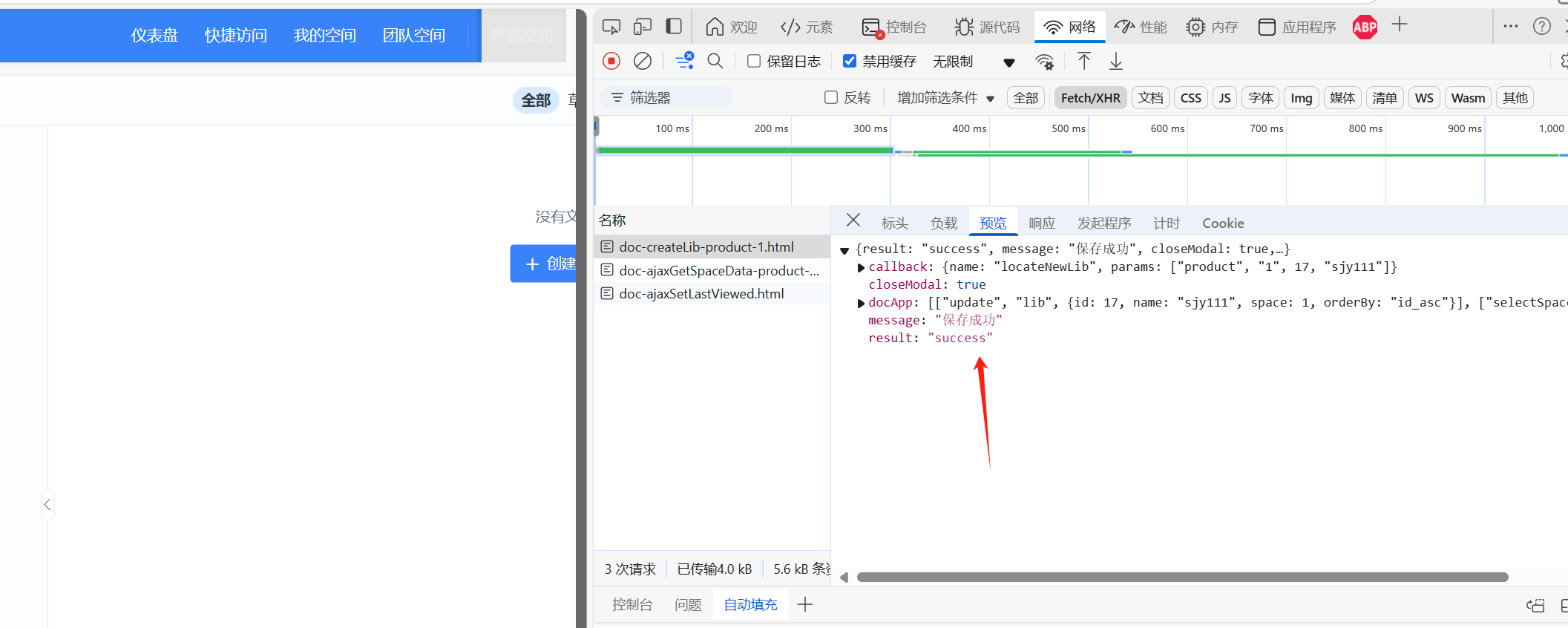Click the red record network log icon

click(611, 61)
